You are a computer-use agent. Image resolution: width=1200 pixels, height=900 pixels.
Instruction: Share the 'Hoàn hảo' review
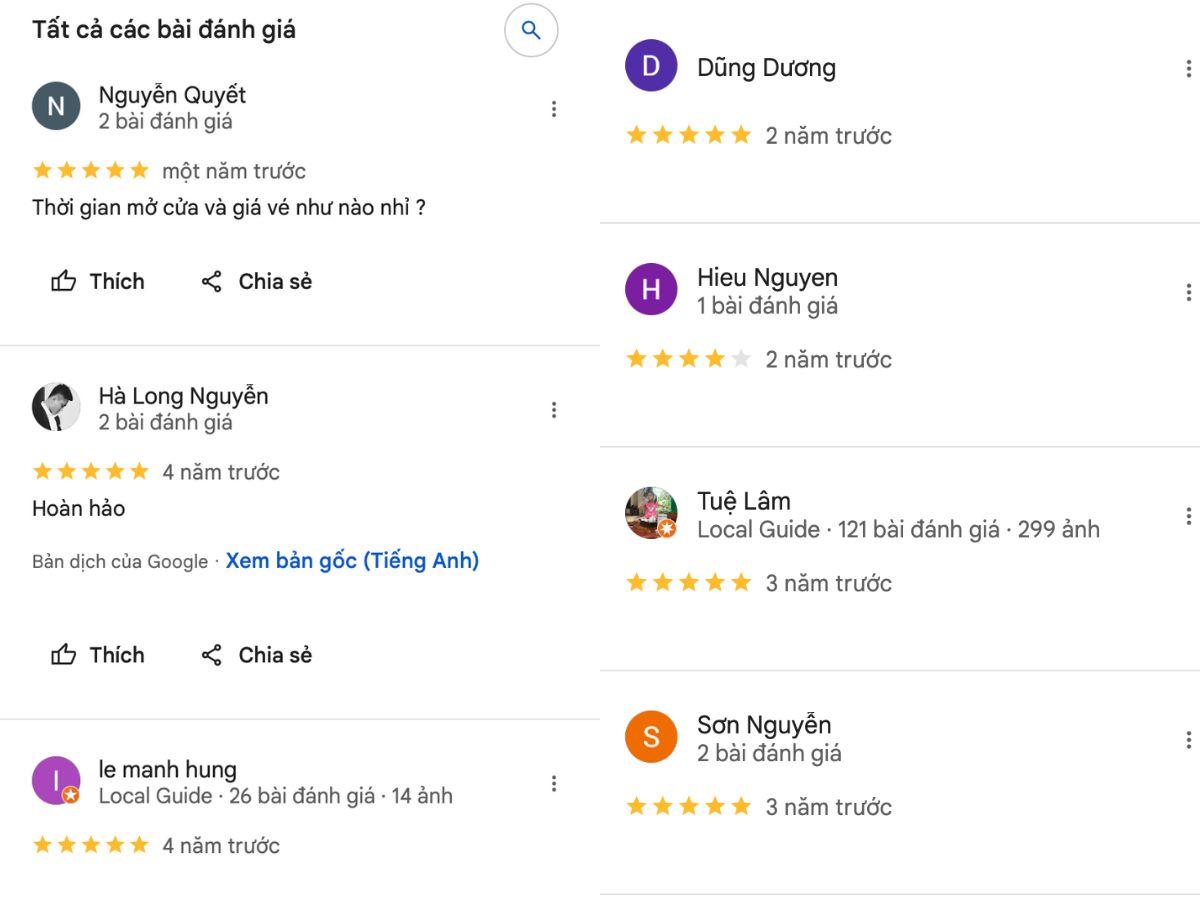257,655
